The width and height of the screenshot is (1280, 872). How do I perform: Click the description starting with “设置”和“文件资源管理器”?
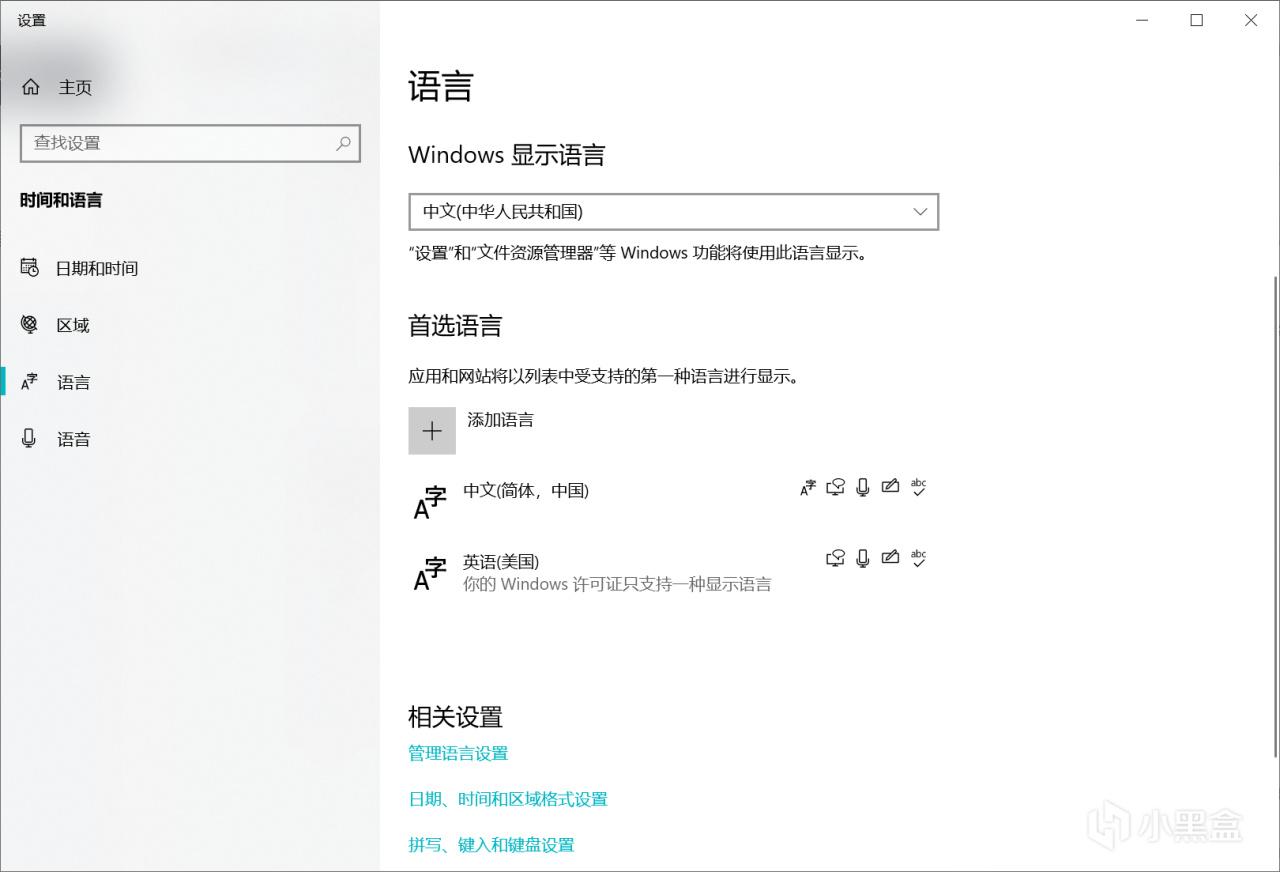[x=639, y=253]
